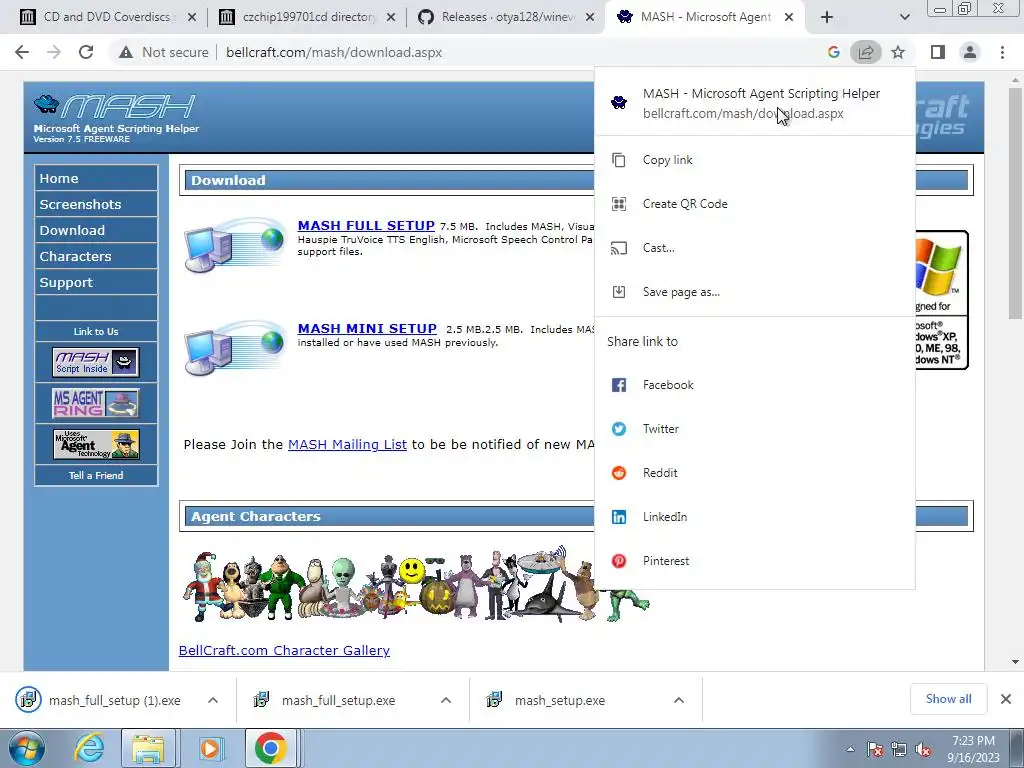Open Characters in the MASH sidebar
1024x768 pixels.
pos(96,257)
